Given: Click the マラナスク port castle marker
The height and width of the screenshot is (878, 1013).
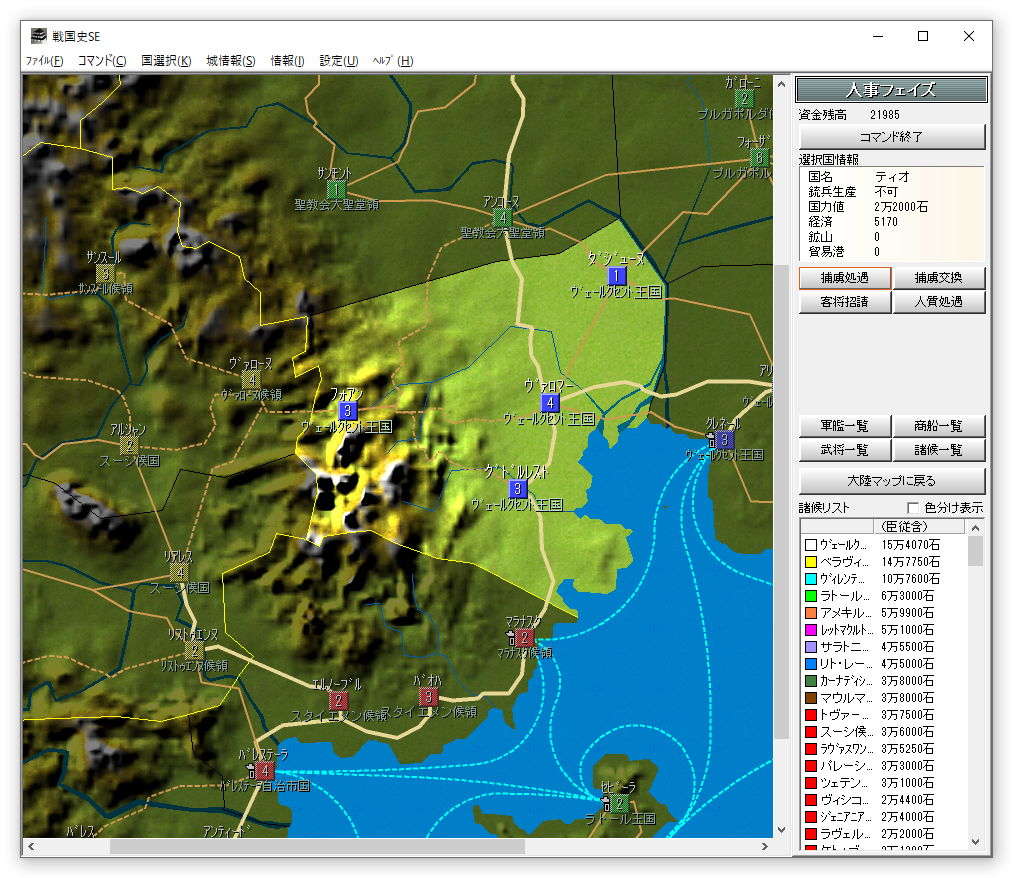Looking at the screenshot, I should pos(525,636).
